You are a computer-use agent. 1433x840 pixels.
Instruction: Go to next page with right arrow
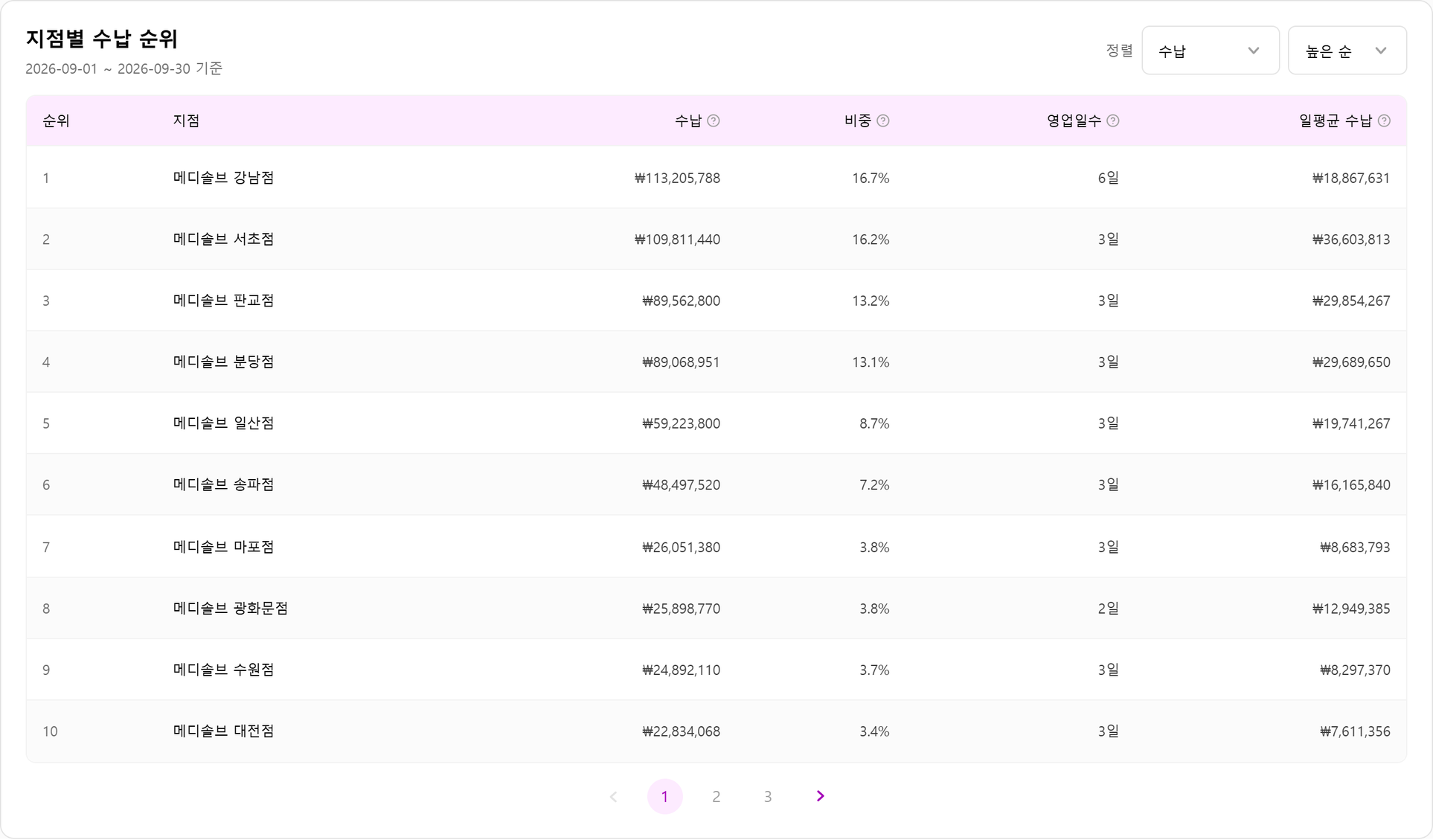(x=820, y=796)
